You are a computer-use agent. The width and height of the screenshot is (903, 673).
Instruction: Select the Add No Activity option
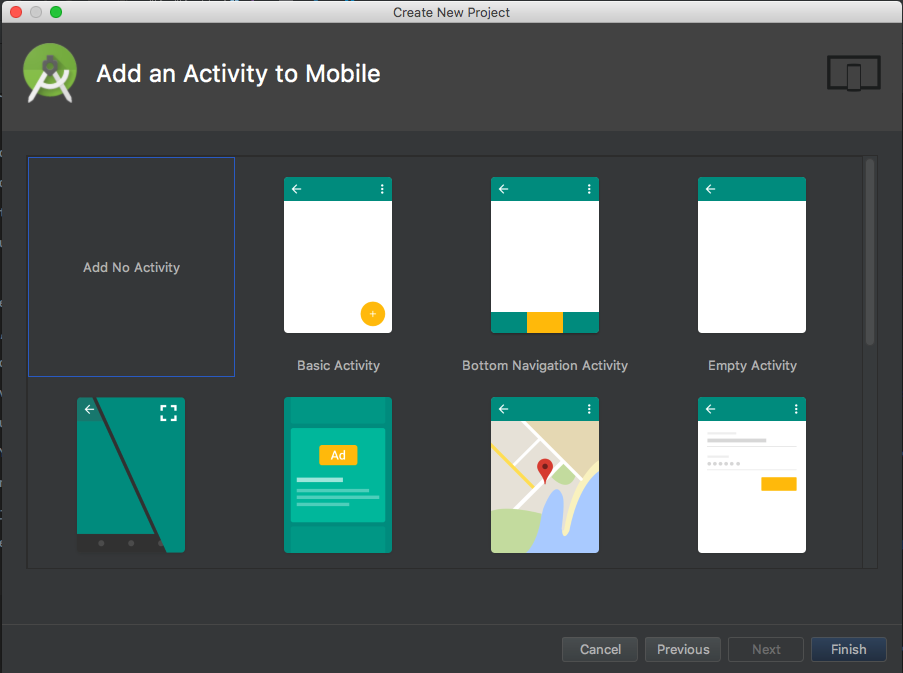click(x=131, y=267)
